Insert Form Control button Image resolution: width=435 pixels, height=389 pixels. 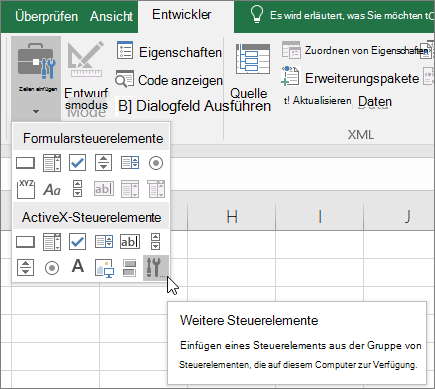pos(25,163)
